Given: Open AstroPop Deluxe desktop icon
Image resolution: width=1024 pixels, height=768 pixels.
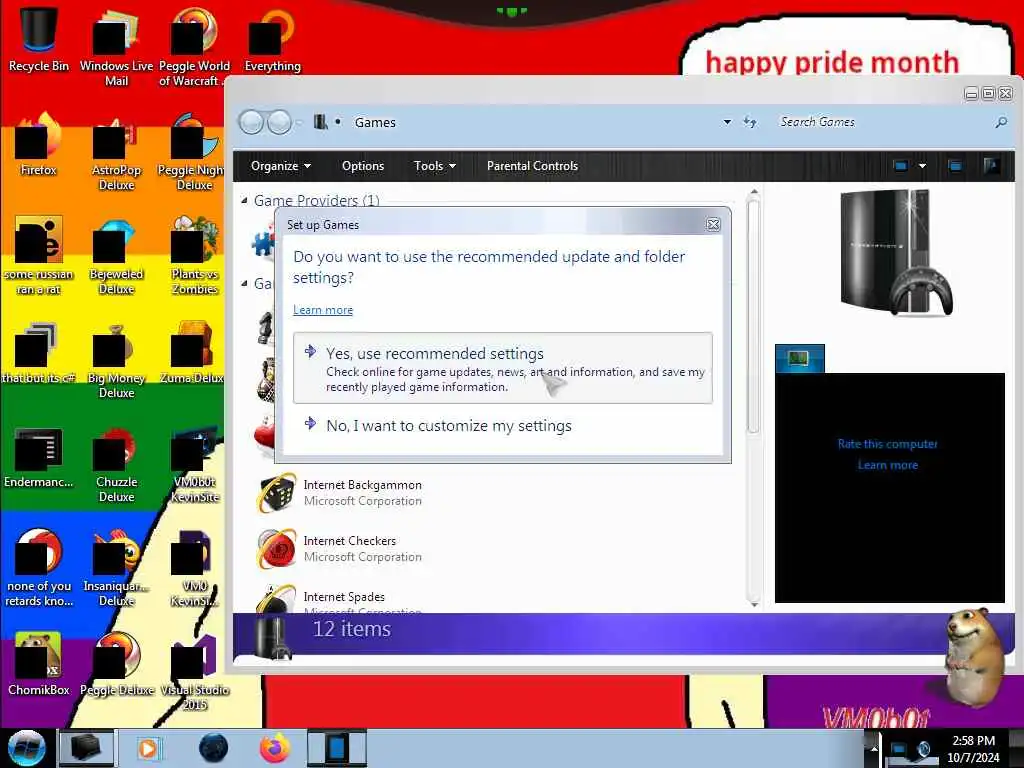Looking at the screenshot, I should (116, 152).
